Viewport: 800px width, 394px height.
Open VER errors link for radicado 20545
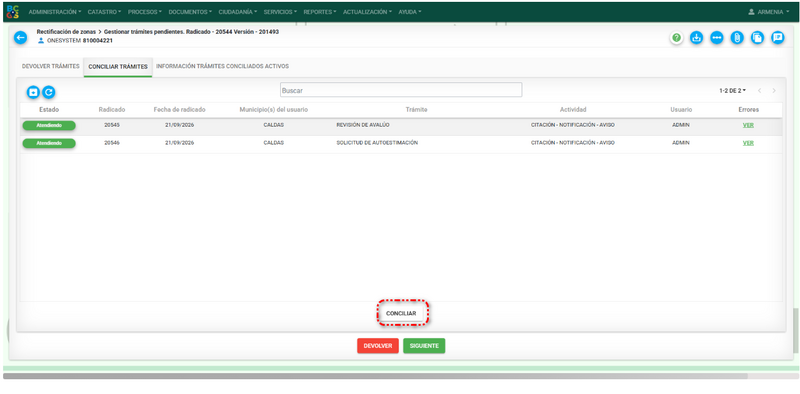748,126
